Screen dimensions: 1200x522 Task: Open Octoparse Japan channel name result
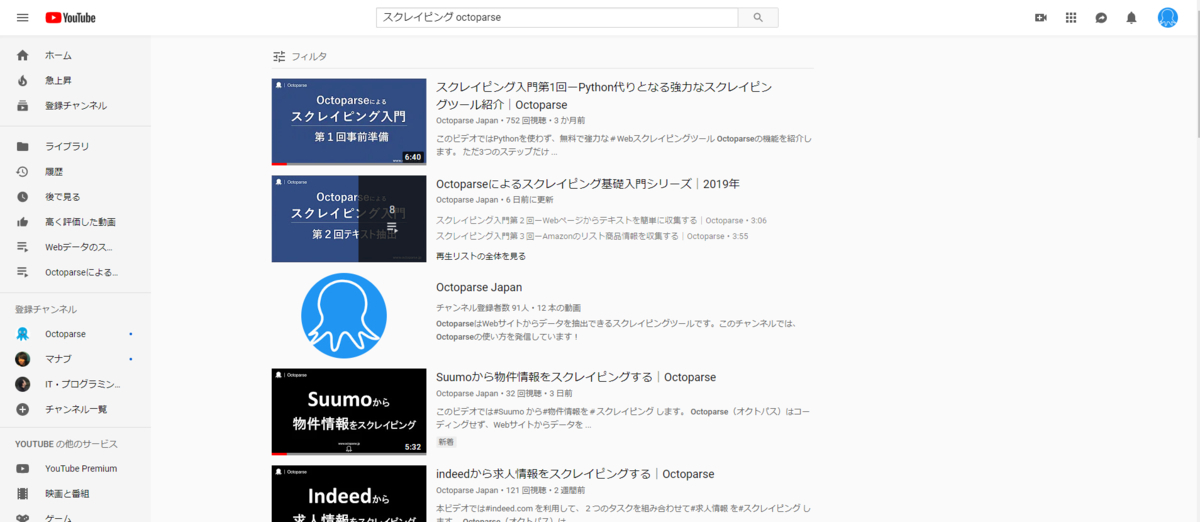(x=479, y=287)
